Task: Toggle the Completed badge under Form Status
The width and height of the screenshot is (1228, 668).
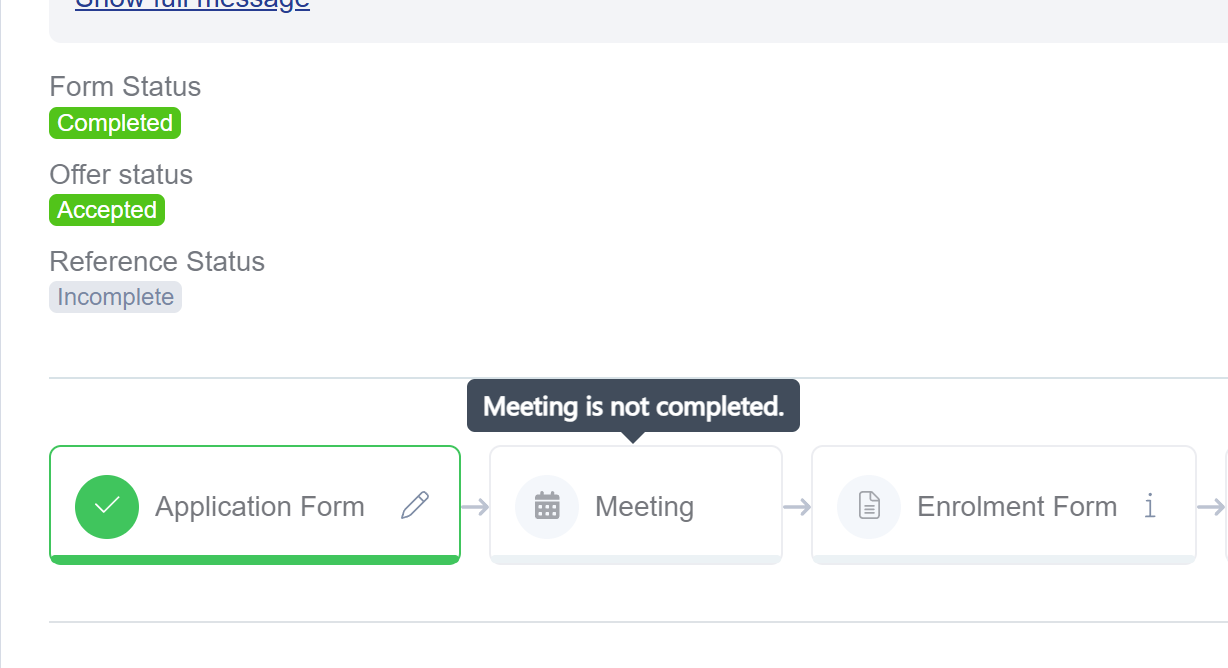Action: coord(114,123)
